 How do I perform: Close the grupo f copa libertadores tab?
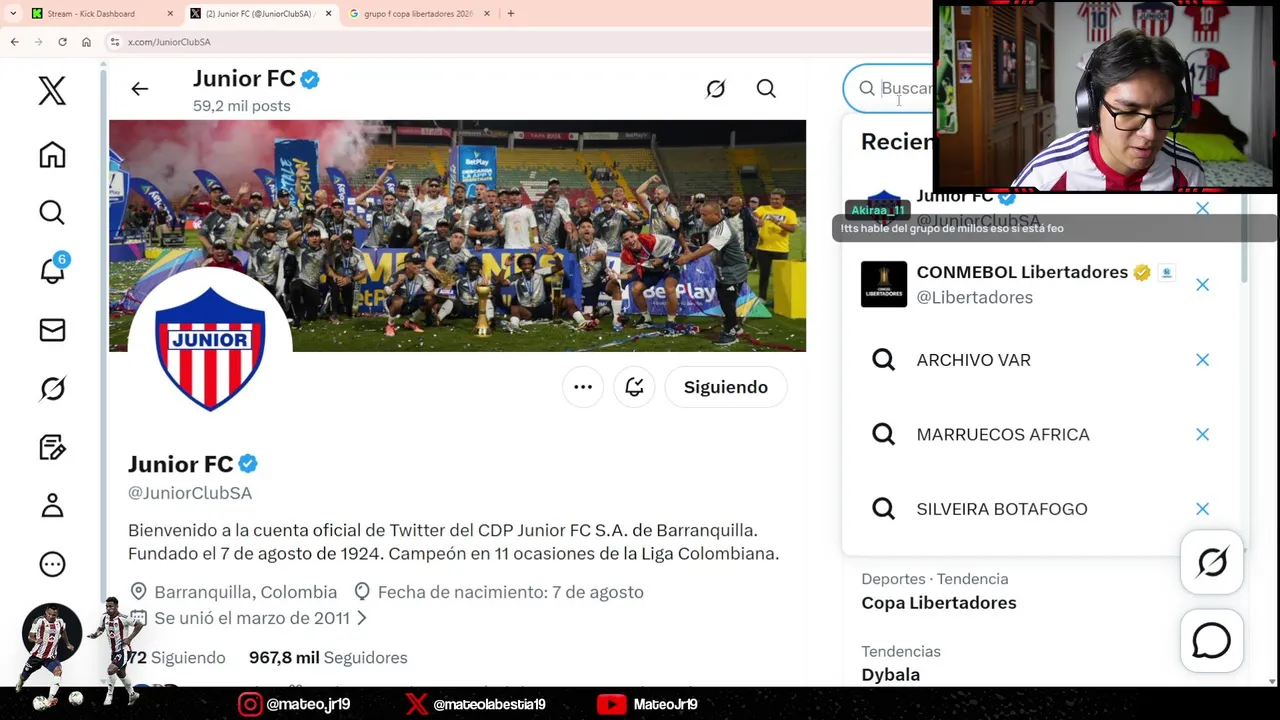(x=487, y=14)
